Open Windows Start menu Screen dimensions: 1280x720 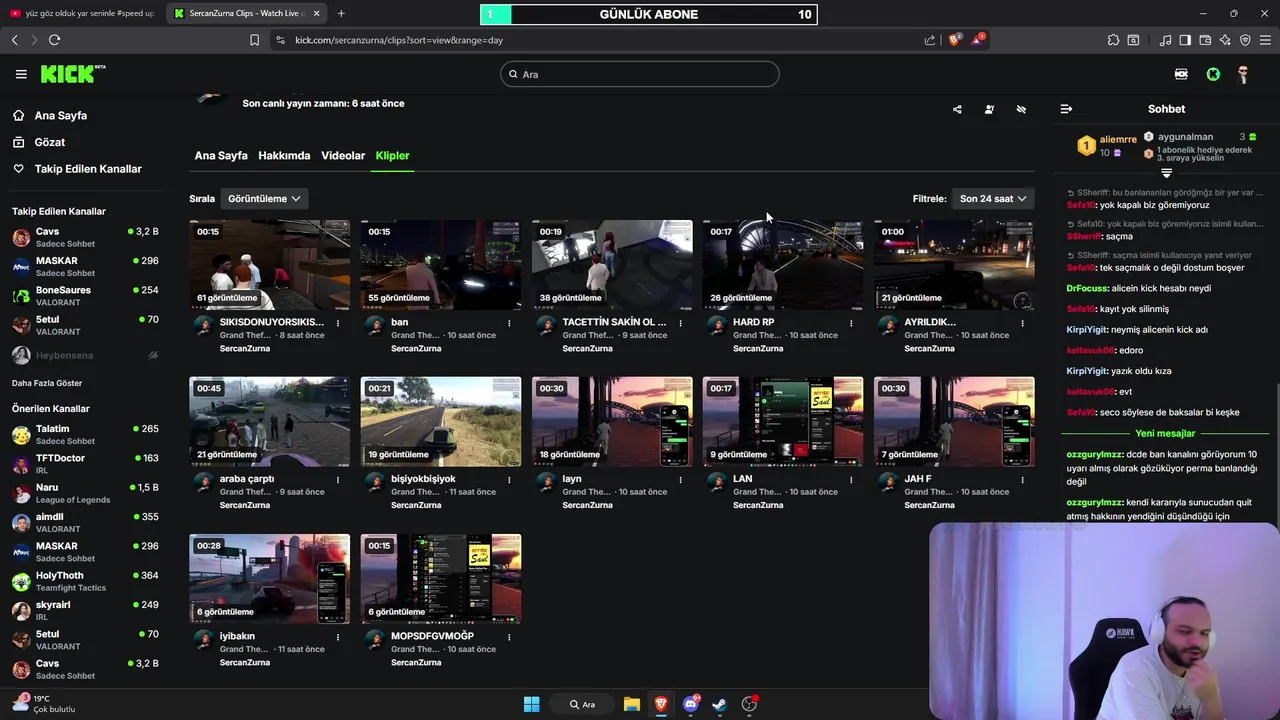tap(531, 704)
